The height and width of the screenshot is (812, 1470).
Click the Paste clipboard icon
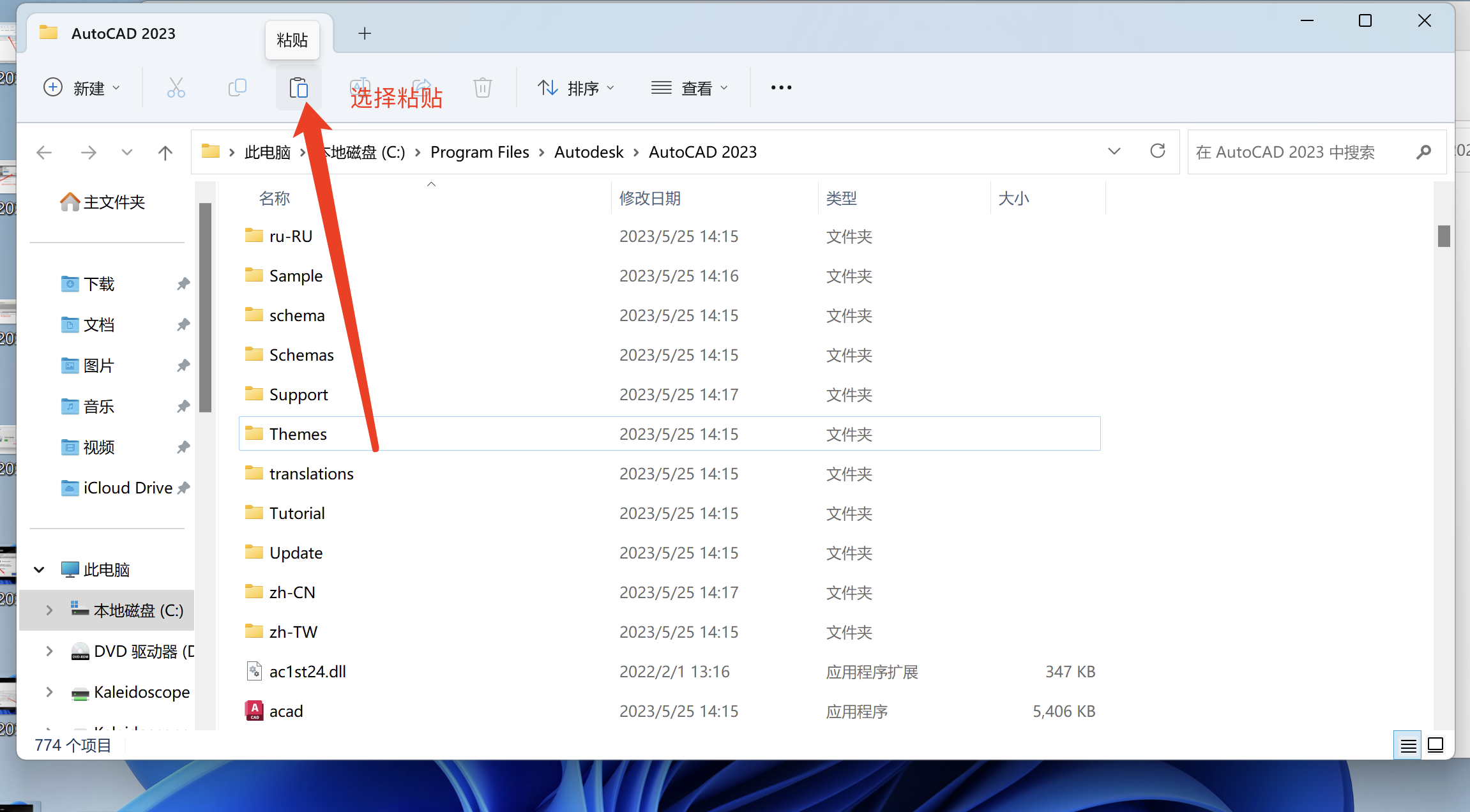(298, 87)
